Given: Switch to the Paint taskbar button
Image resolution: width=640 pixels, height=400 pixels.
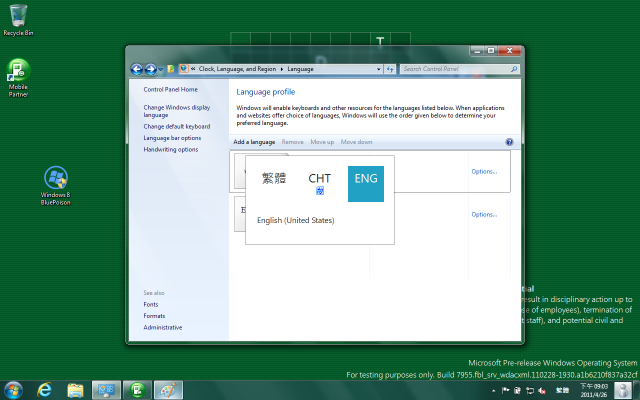Looking at the screenshot, I should tap(169, 390).
